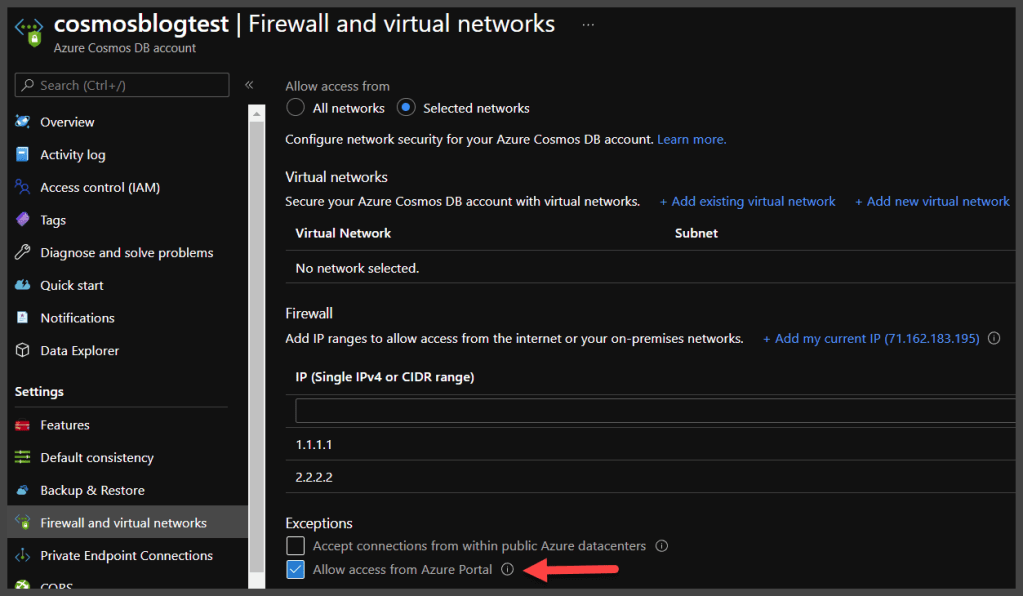Click the Backup & Restore cloud icon
This screenshot has height=596, width=1023.
(x=22, y=490)
